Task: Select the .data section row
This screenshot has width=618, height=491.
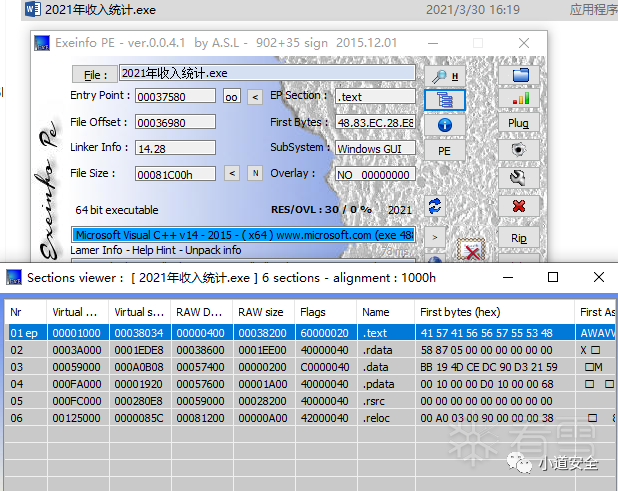Action: 311,367
